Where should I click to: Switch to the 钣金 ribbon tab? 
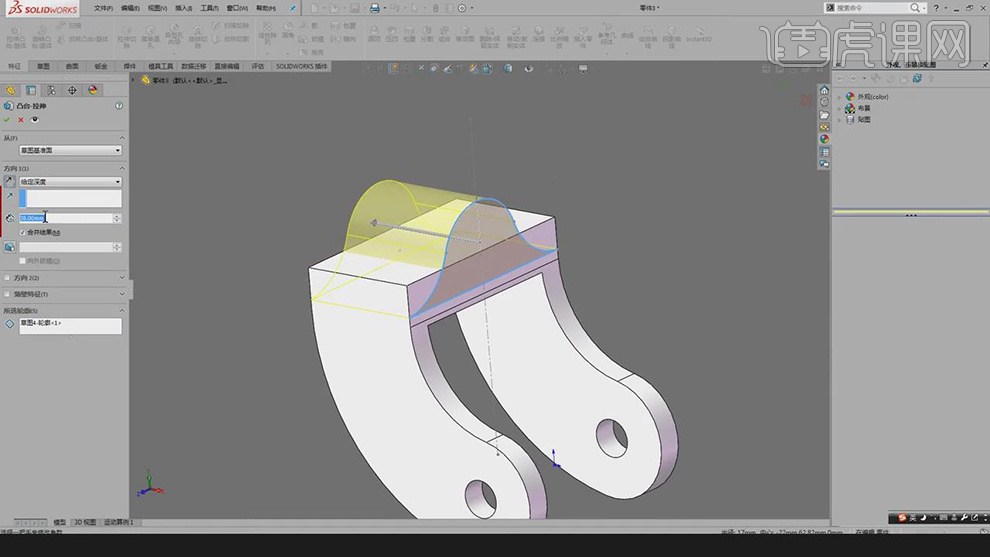click(101, 67)
